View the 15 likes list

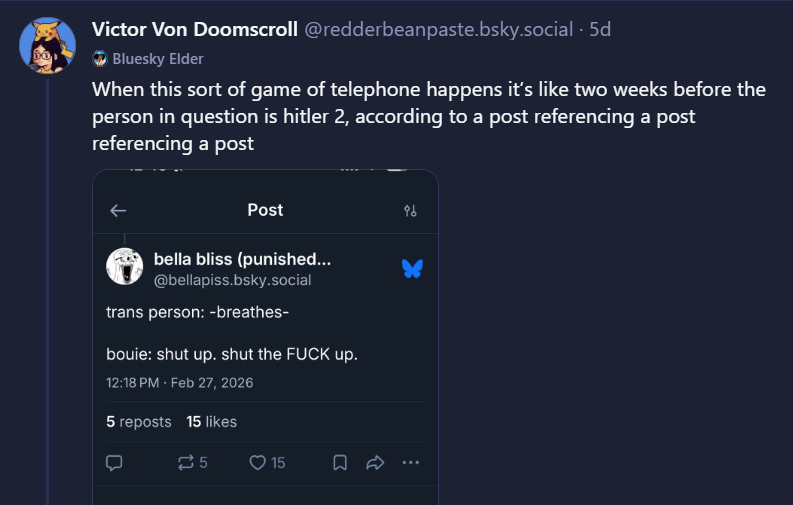(x=211, y=422)
